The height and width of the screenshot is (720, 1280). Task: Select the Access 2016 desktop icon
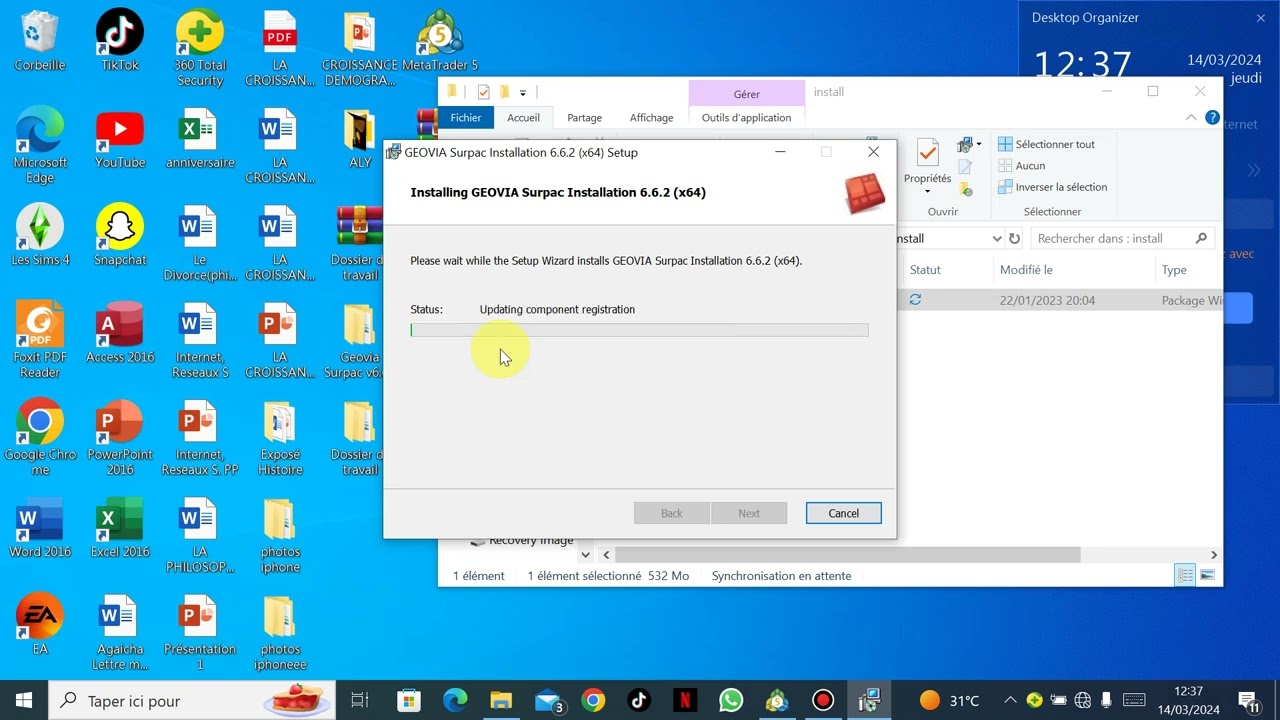click(120, 334)
